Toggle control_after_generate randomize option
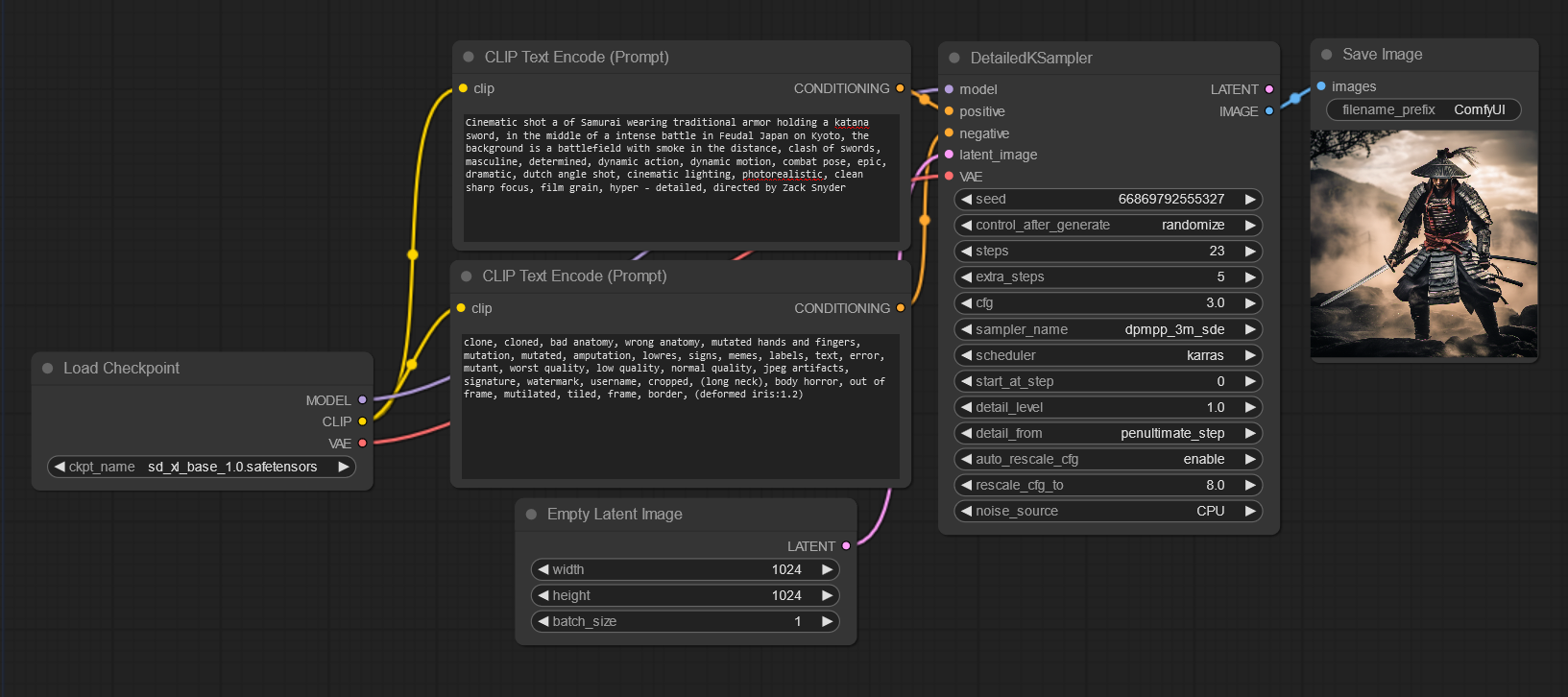The width and height of the screenshot is (1568, 697). (1107, 226)
